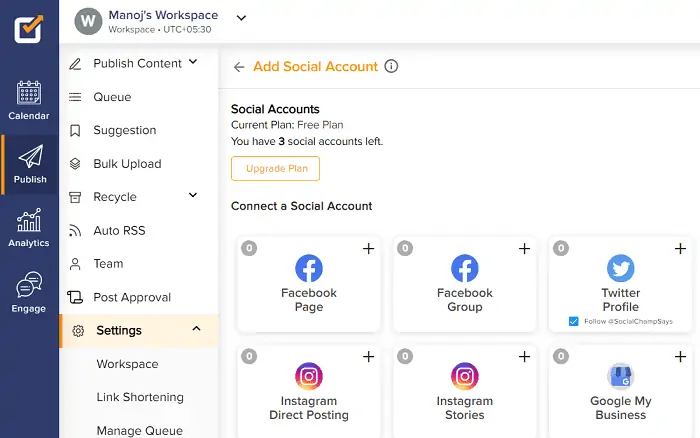Open the Engage chat section

[x=28, y=292]
